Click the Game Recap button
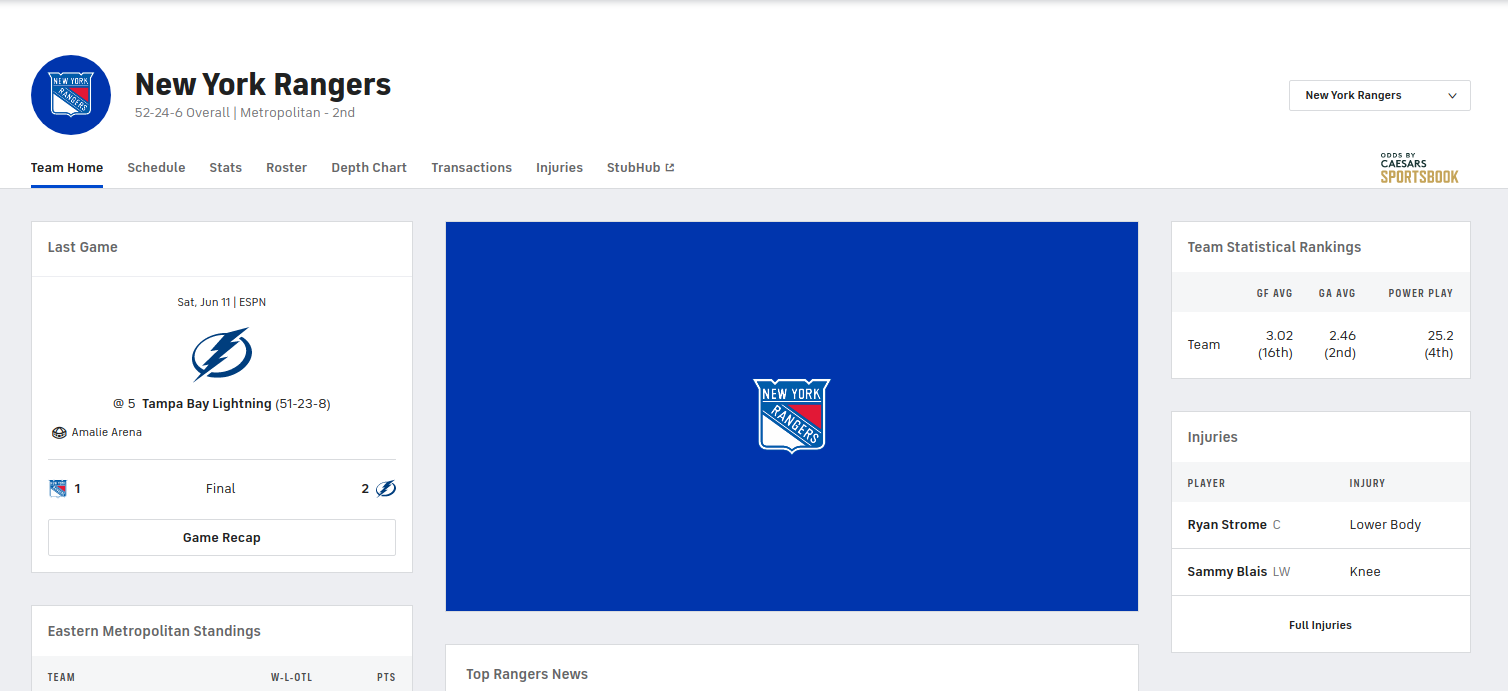This screenshot has width=1508, height=691. [222, 537]
